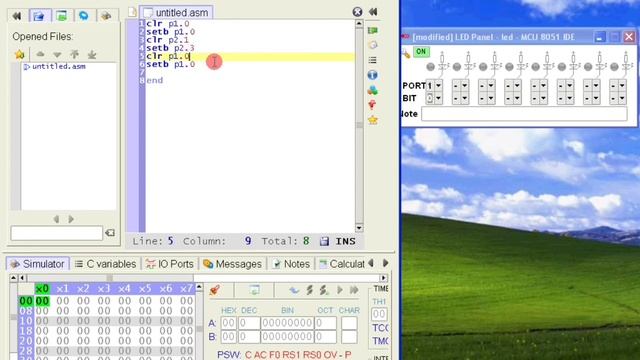Image resolution: width=640 pixels, height=360 pixels.
Task: Switch to the Messages tab
Action: [x=232, y=264]
